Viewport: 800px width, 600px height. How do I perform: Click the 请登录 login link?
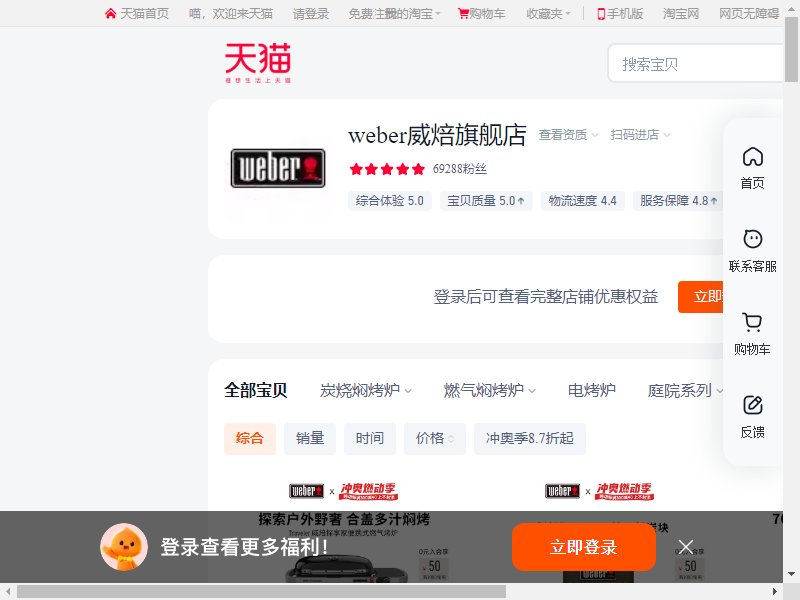[x=311, y=14]
